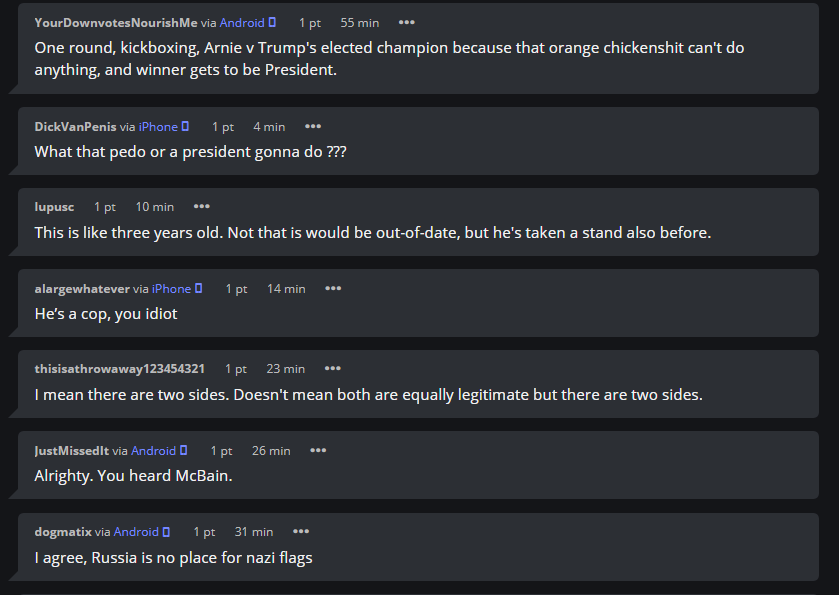Open three-dot menu on lupusc's comment
The height and width of the screenshot is (595, 839).
(202, 207)
